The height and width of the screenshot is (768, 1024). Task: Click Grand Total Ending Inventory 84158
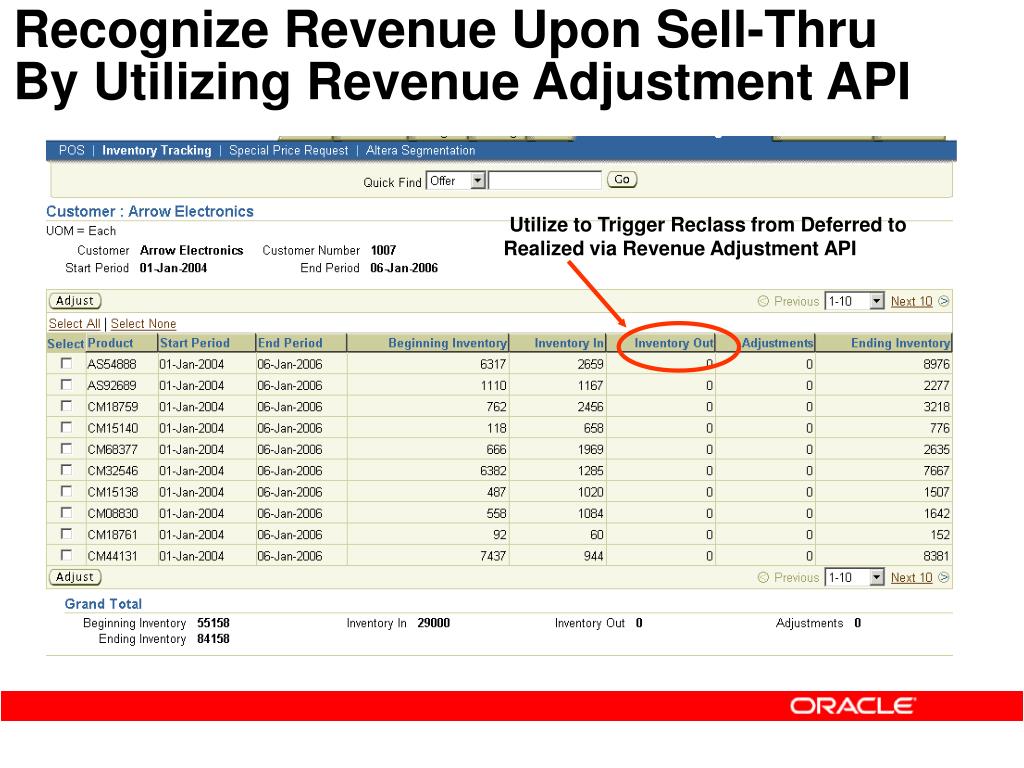pyautogui.click(x=213, y=639)
